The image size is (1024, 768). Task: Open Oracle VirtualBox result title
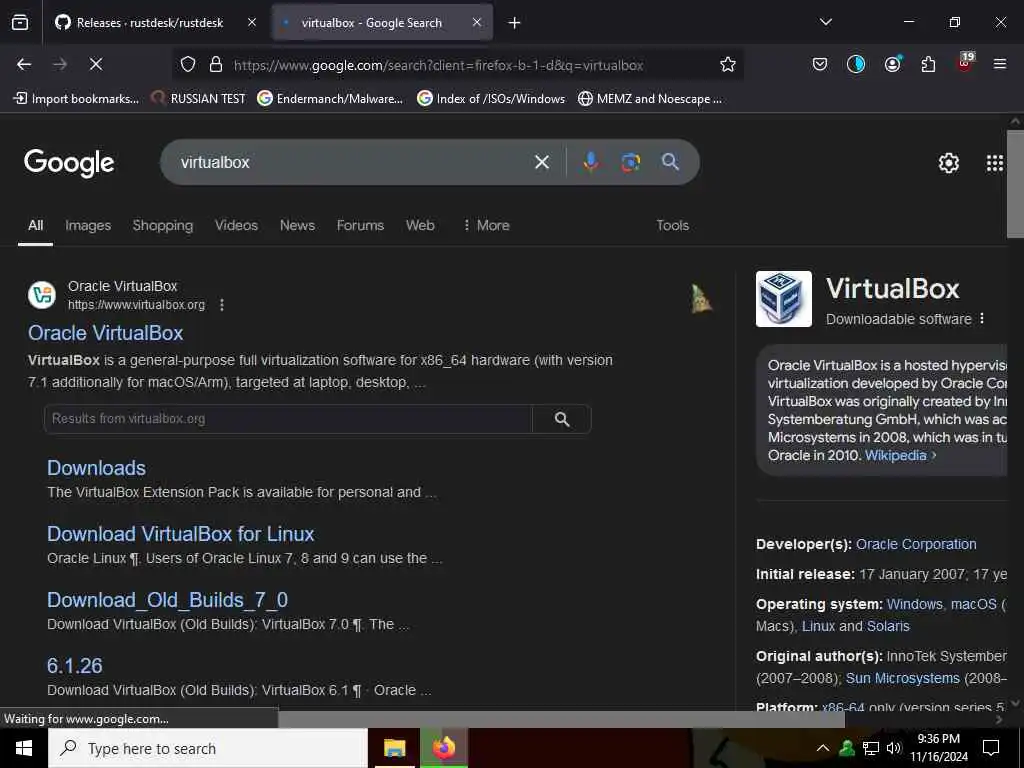105,333
